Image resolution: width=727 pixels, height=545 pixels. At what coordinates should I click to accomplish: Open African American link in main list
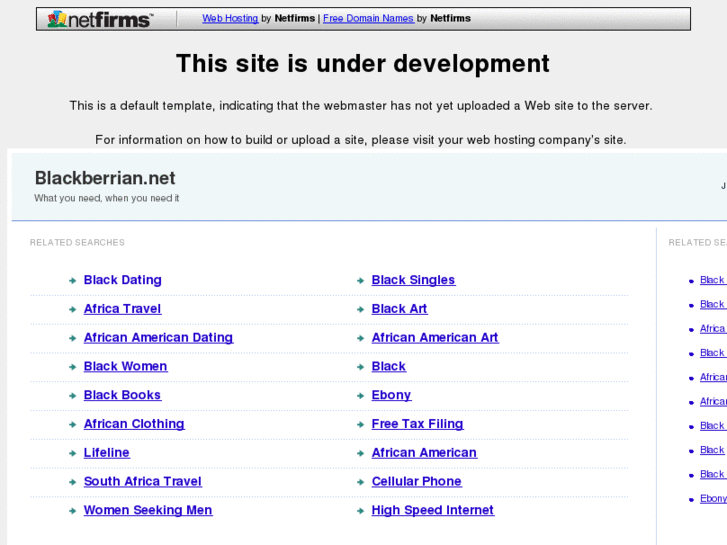pos(424,453)
